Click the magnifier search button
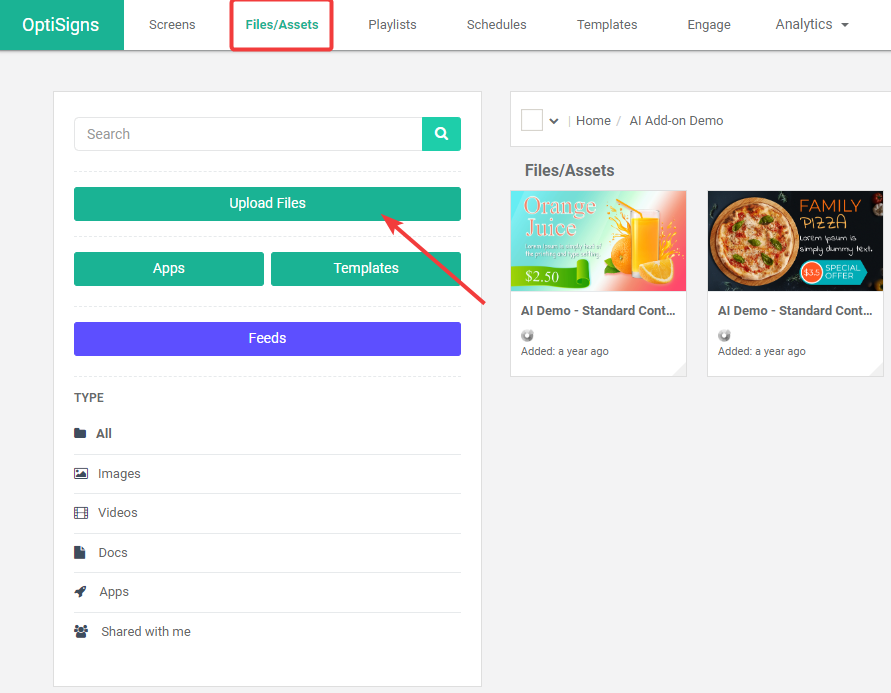This screenshot has width=891, height=693. (x=441, y=134)
